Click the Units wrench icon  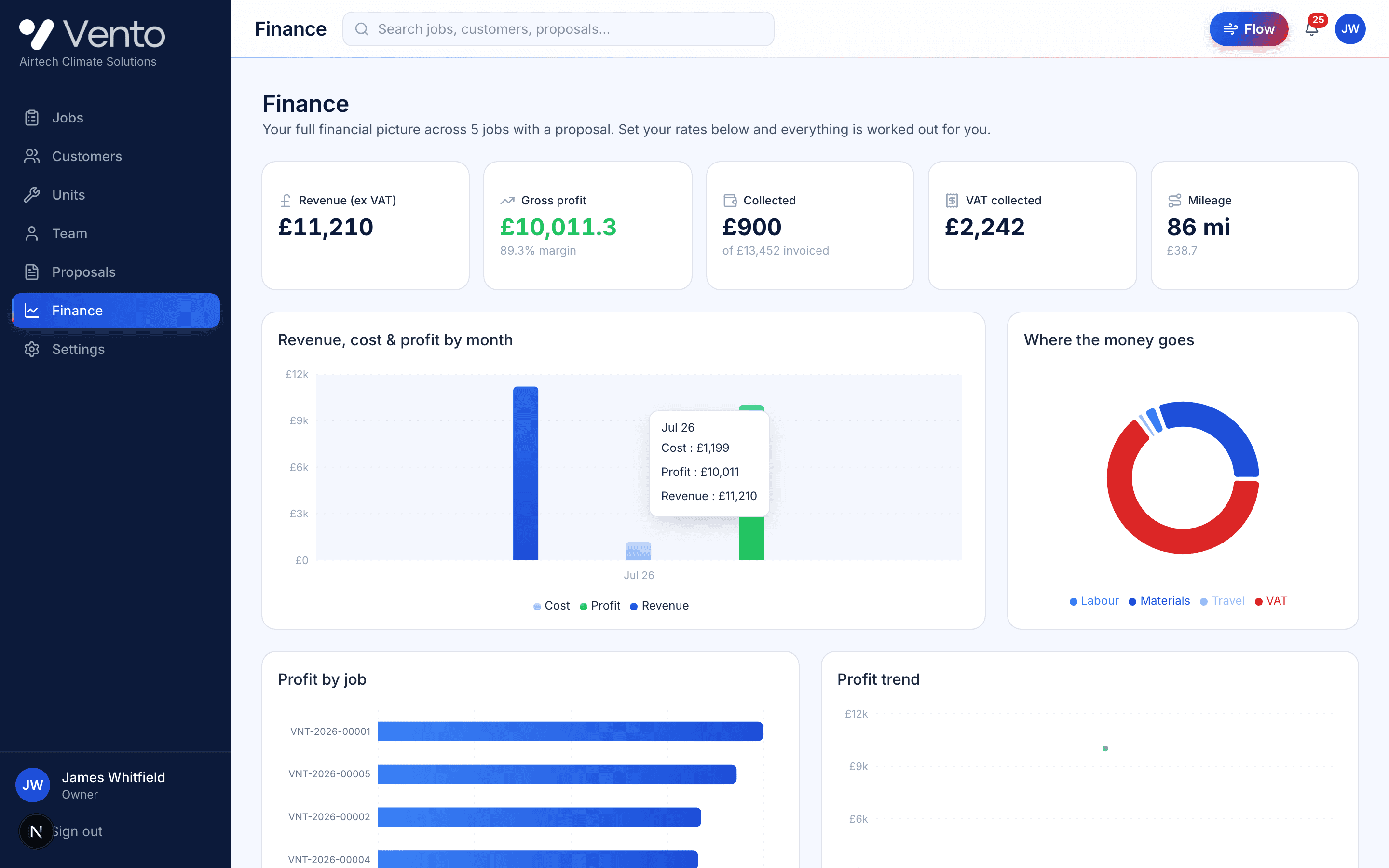coord(31,195)
